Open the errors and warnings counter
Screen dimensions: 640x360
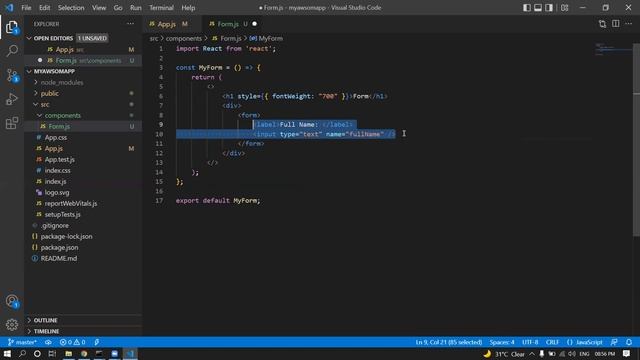(73, 342)
